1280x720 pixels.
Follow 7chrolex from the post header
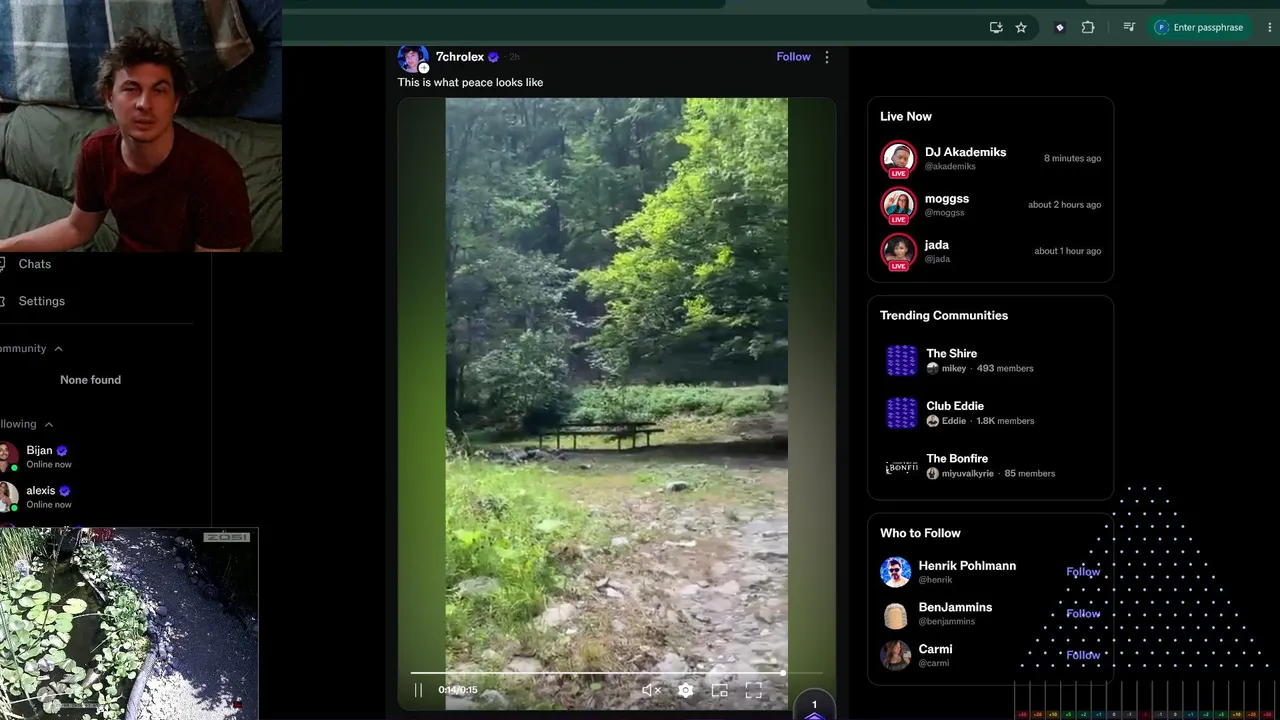point(793,57)
